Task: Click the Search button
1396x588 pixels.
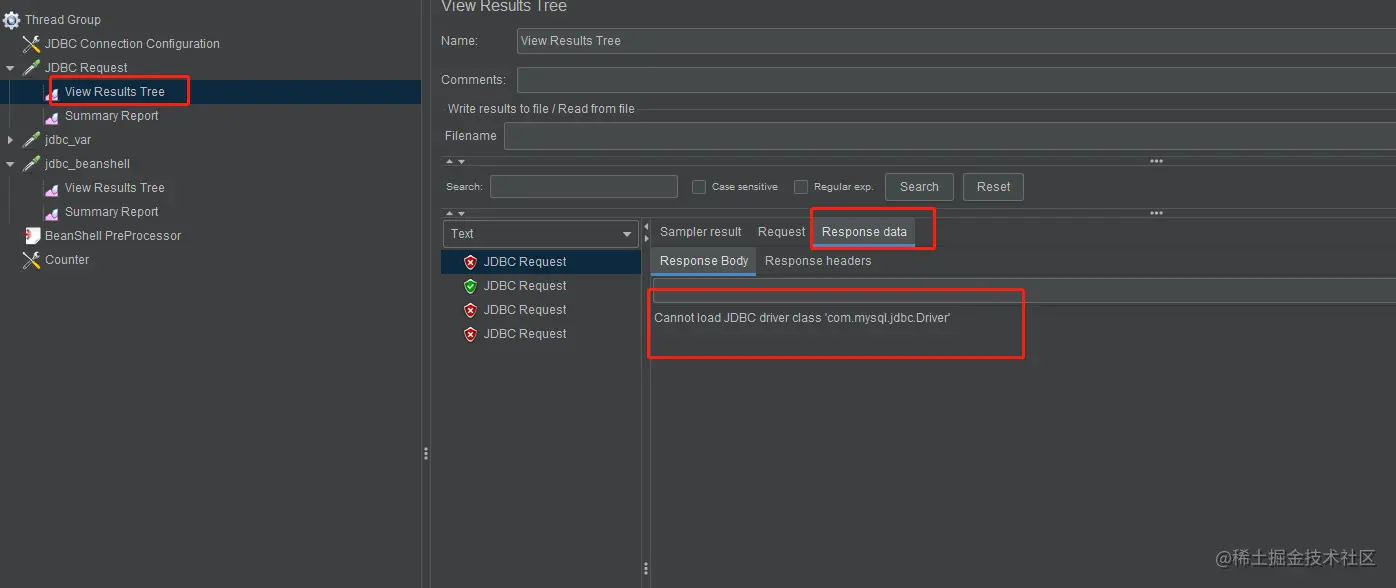Action: [919, 187]
